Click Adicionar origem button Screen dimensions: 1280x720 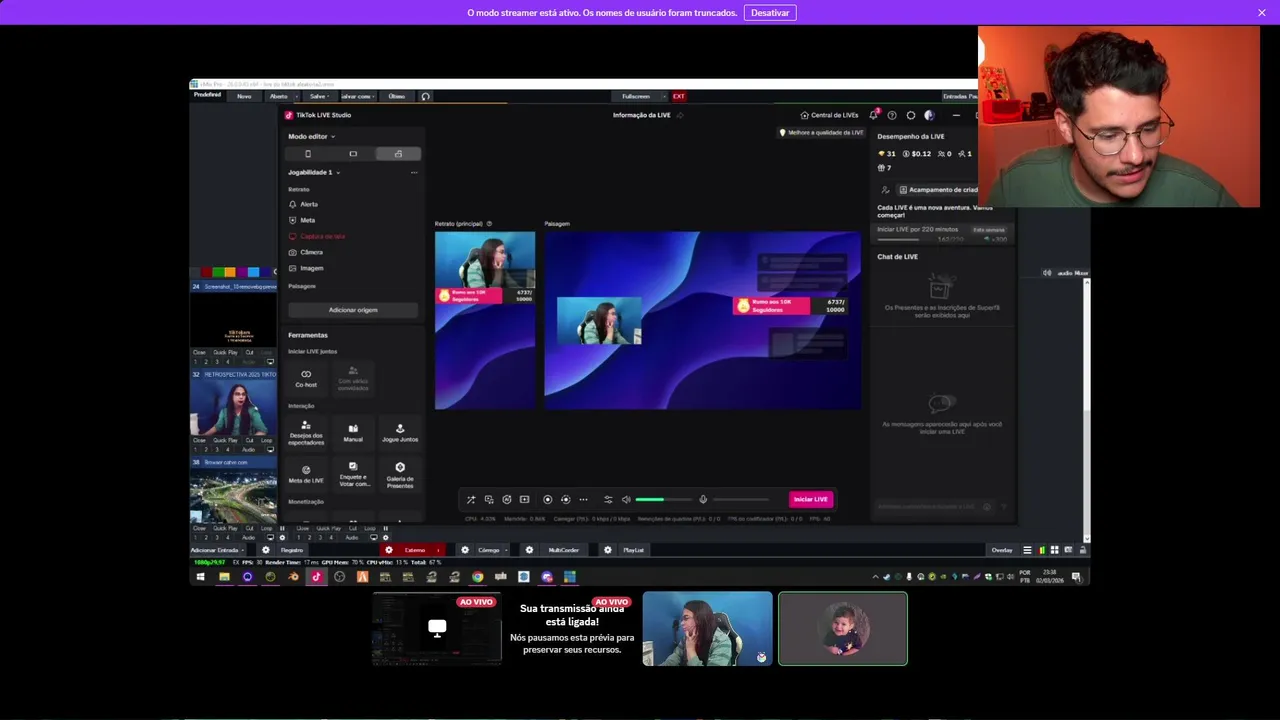point(353,310)
